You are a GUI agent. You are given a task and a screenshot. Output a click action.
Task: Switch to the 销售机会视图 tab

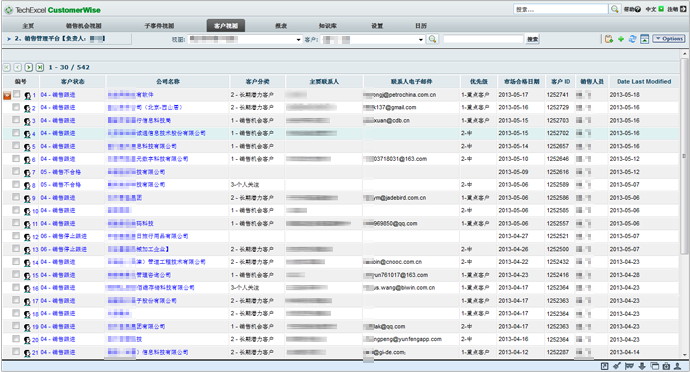point(84,26)
